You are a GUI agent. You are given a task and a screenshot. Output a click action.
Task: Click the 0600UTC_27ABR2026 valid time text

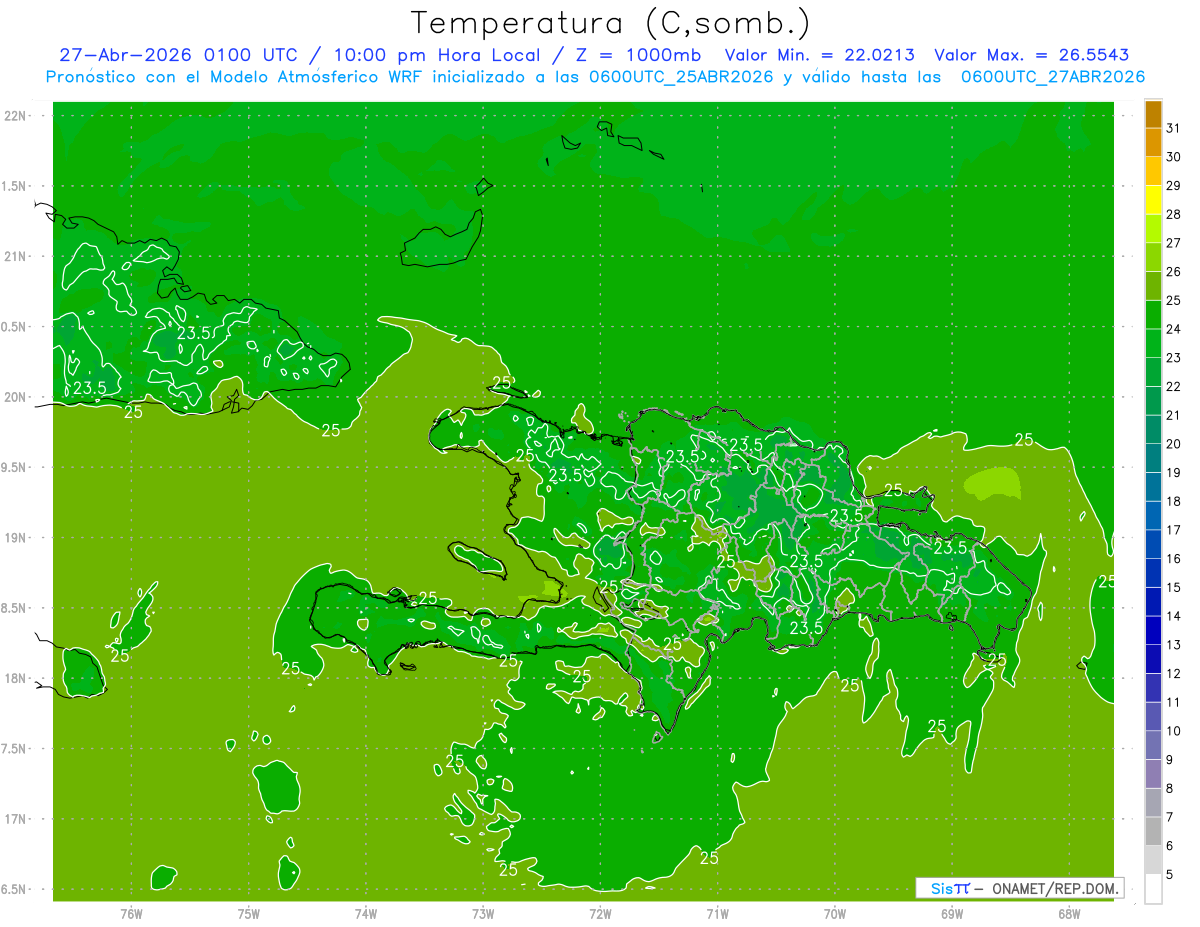pyautogui.click(x=1053, y=77)
